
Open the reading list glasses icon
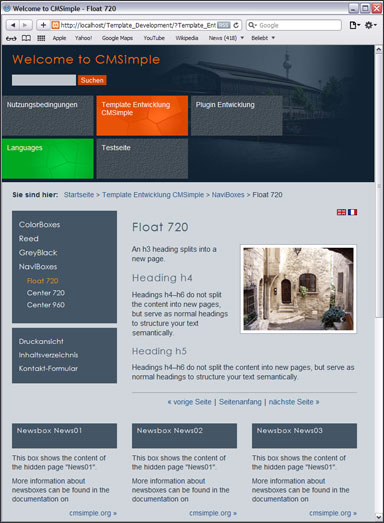[x=11, y=38]
